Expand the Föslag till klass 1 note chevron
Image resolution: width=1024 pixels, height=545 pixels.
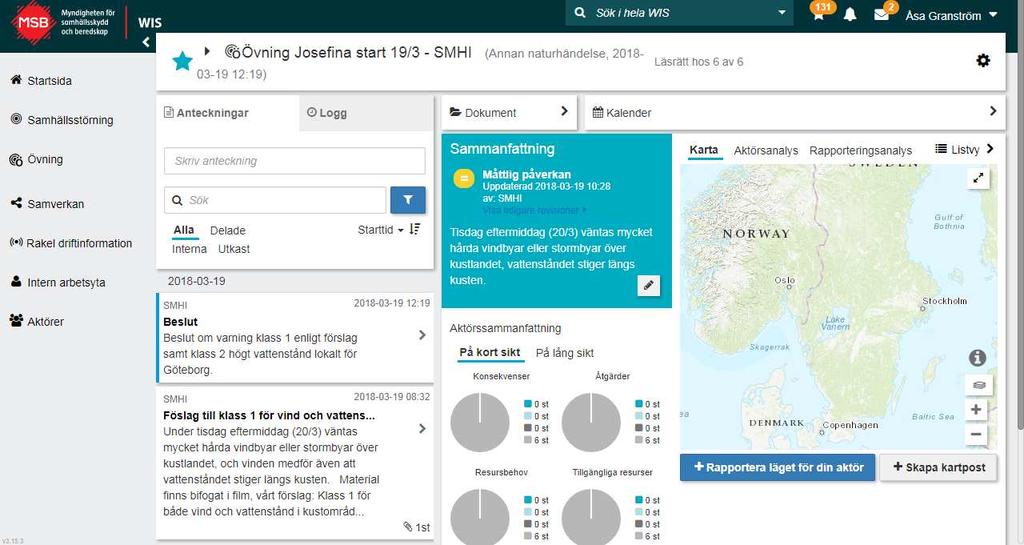422,429
